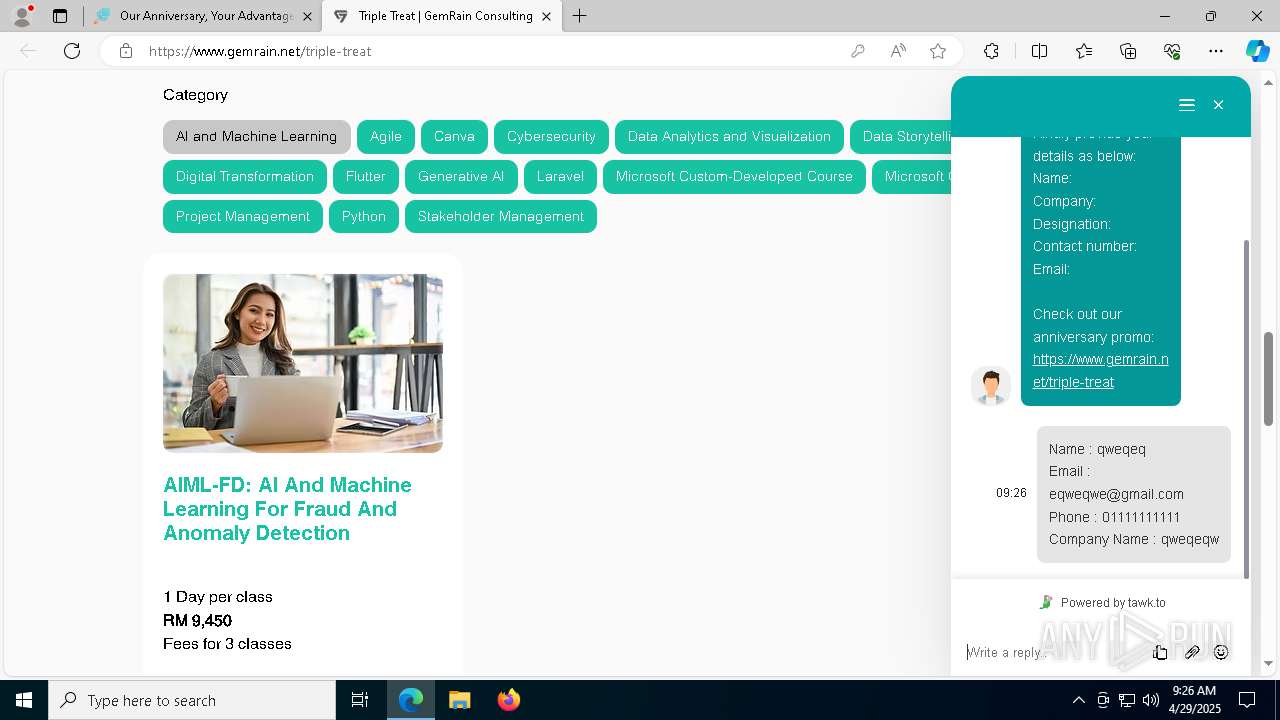Filter by Digital Transformation category

245,176
